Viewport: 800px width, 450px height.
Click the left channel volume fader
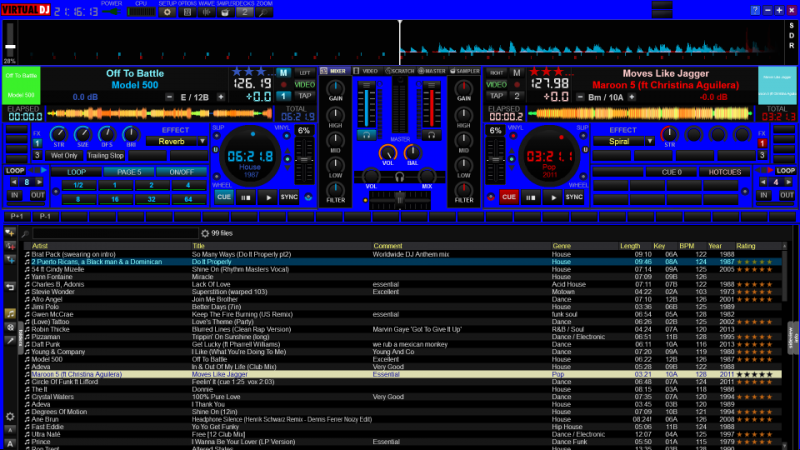pos(366,105)
